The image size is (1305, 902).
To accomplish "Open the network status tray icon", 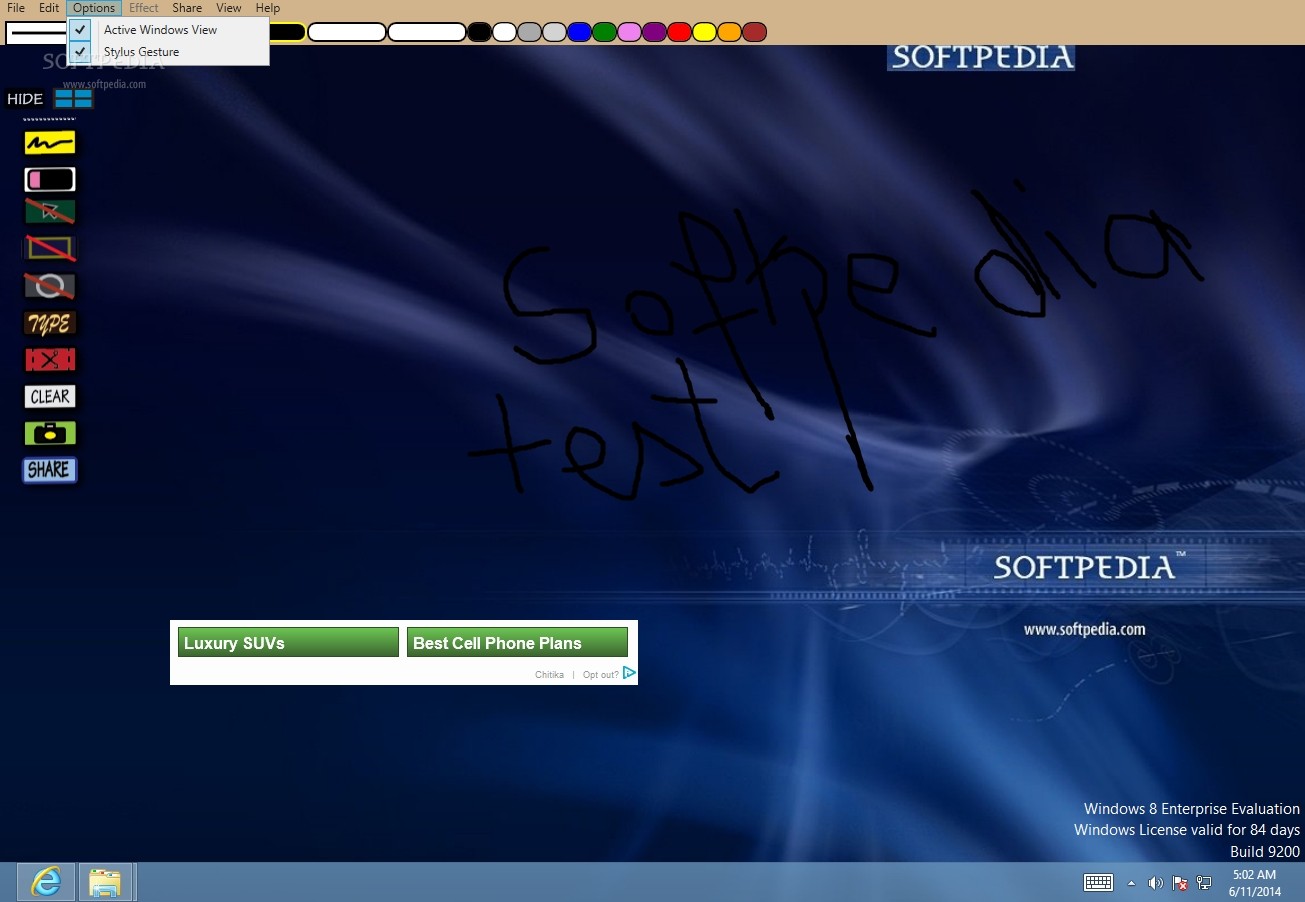I will pos(1204,883).
